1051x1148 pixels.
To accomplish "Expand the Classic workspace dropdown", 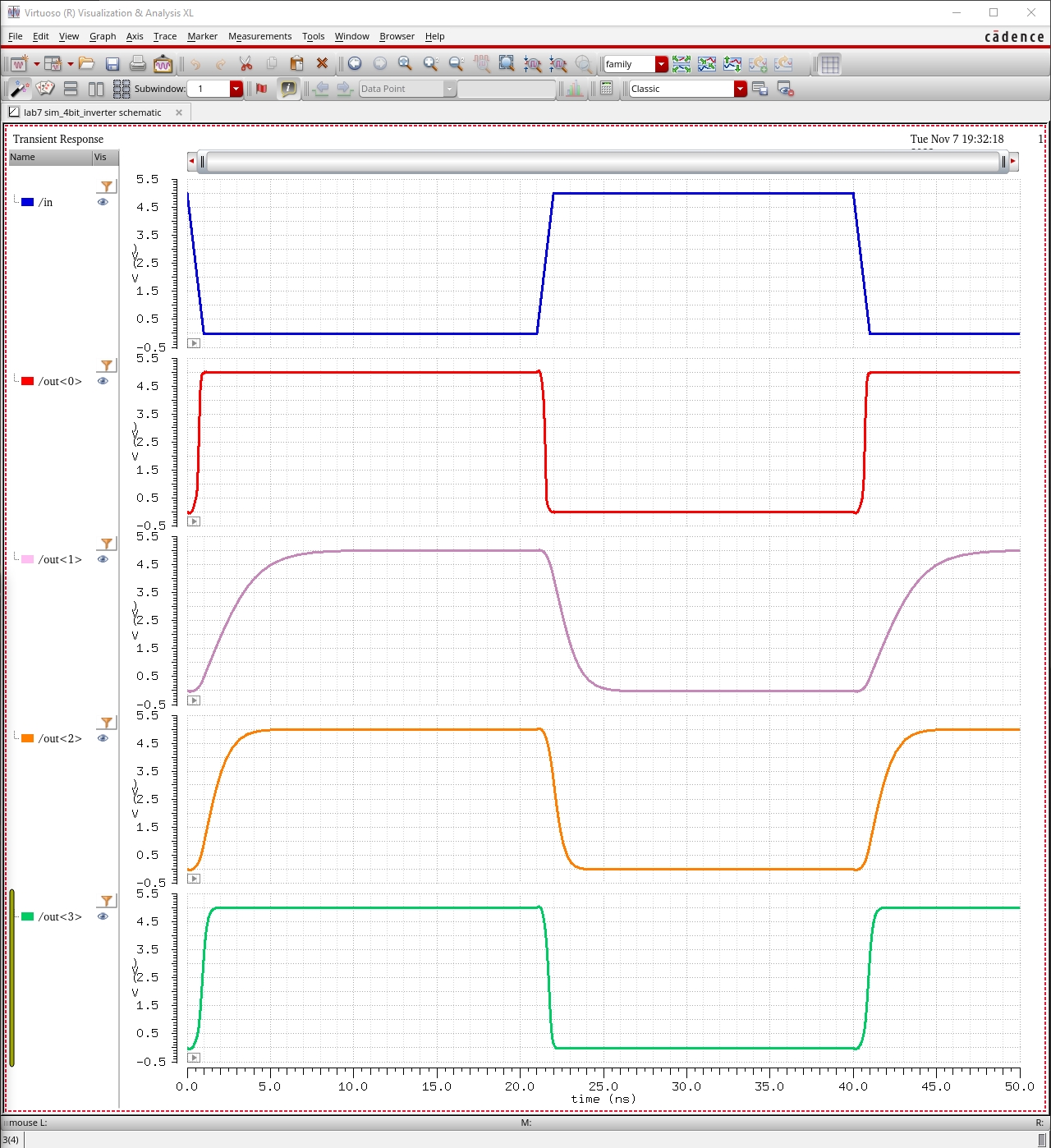I will click(x=740, y=89).
